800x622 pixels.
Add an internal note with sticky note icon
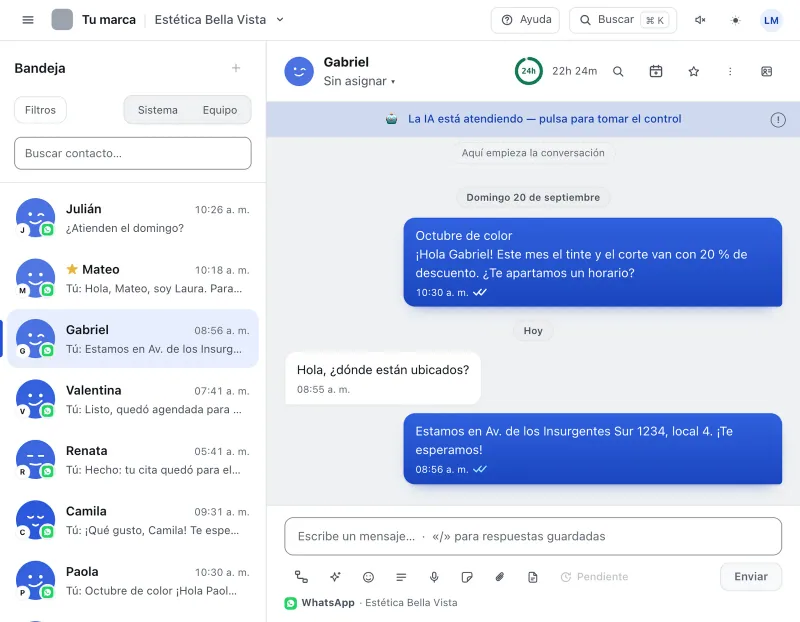pyautogui.click(x=466, y=577)
